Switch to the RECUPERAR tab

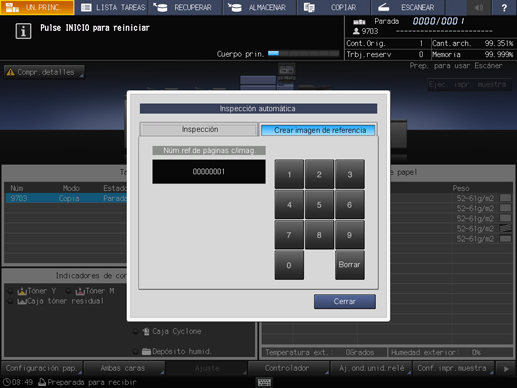[x=185, y=7]
